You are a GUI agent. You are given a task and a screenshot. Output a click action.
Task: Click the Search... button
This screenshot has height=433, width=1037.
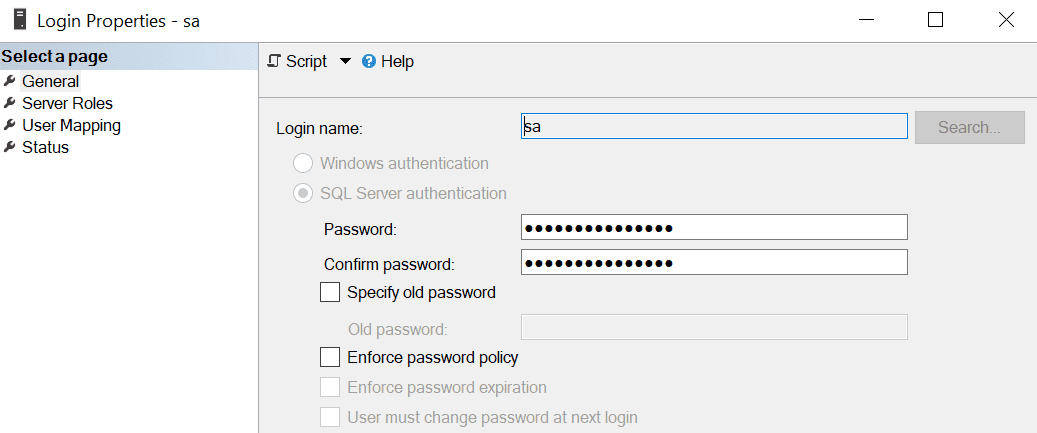(x=969, y=127)
